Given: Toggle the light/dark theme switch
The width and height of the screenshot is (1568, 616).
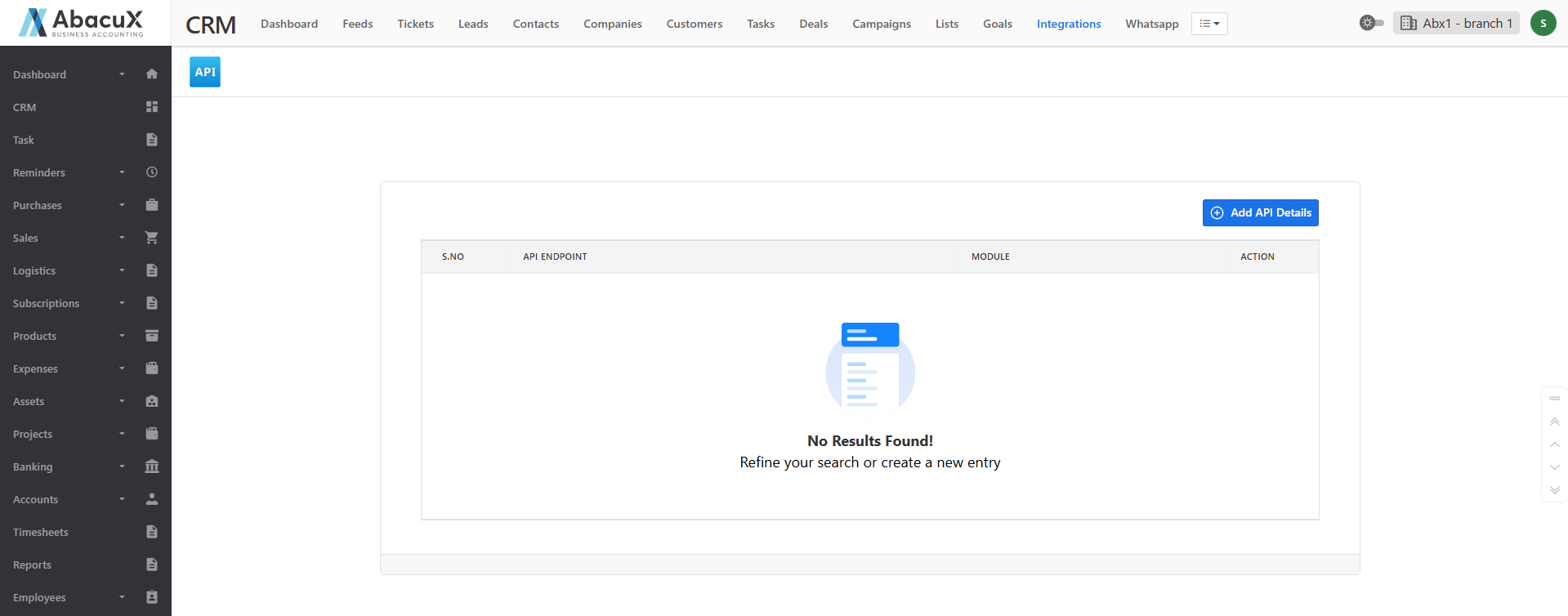Looking at the screenshot, I should click(x=1371, y=23).
